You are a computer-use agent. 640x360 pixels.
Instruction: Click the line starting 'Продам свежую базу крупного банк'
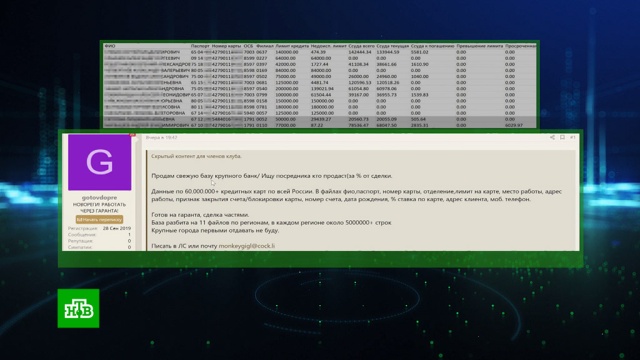click(272, 176)
